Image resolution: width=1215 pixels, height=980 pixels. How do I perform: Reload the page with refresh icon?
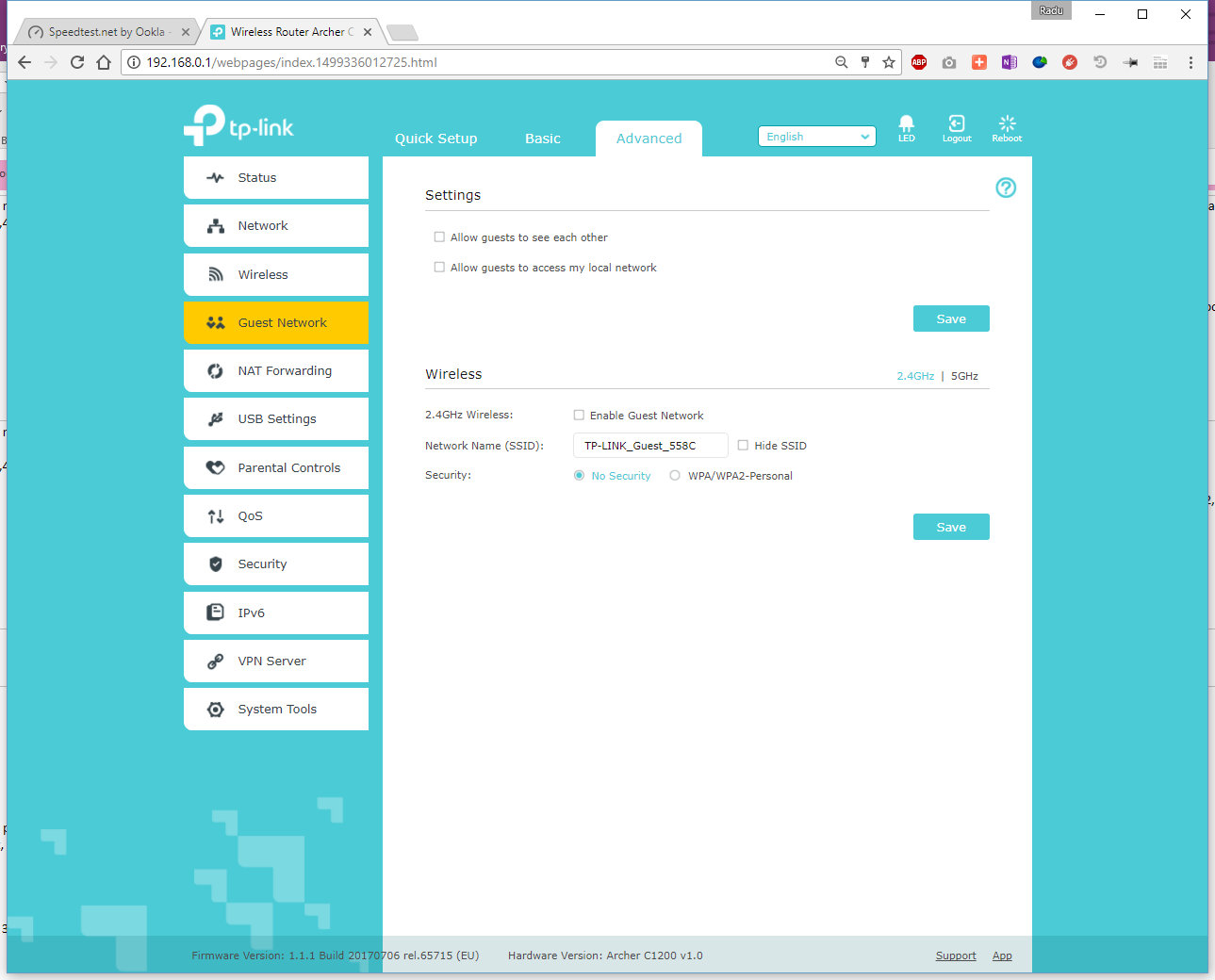point(77,62)
